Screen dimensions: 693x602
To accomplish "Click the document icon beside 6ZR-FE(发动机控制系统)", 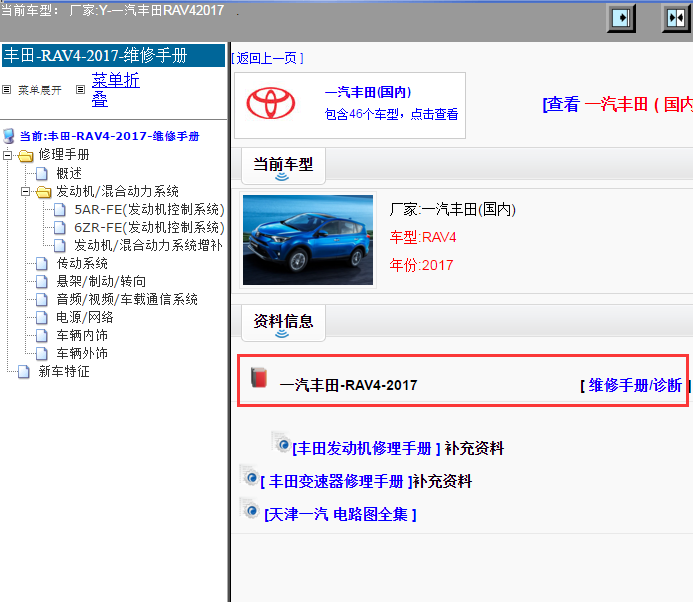I will (x=60, y=228).
